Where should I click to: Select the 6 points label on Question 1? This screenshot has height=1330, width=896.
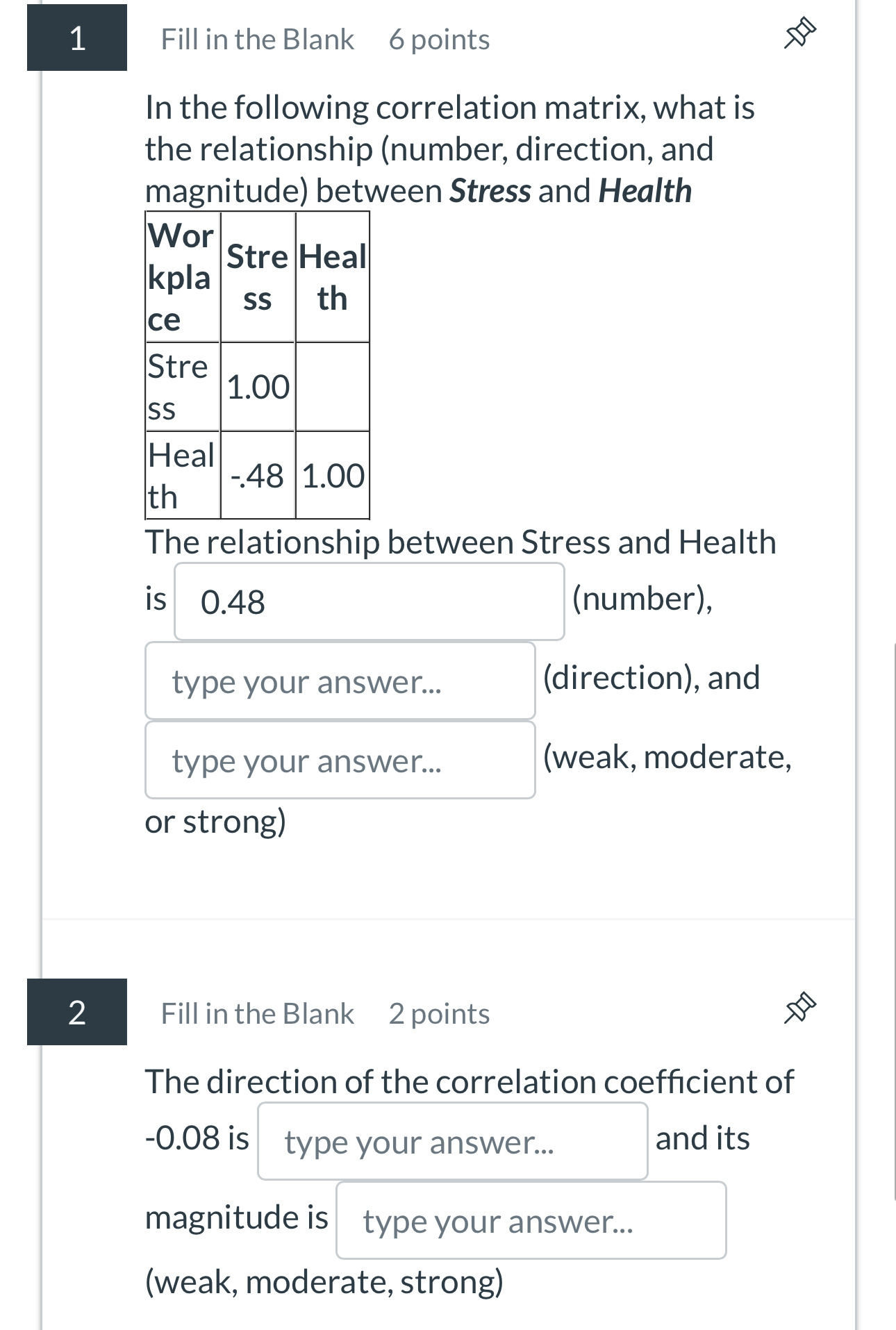[438, 39]
